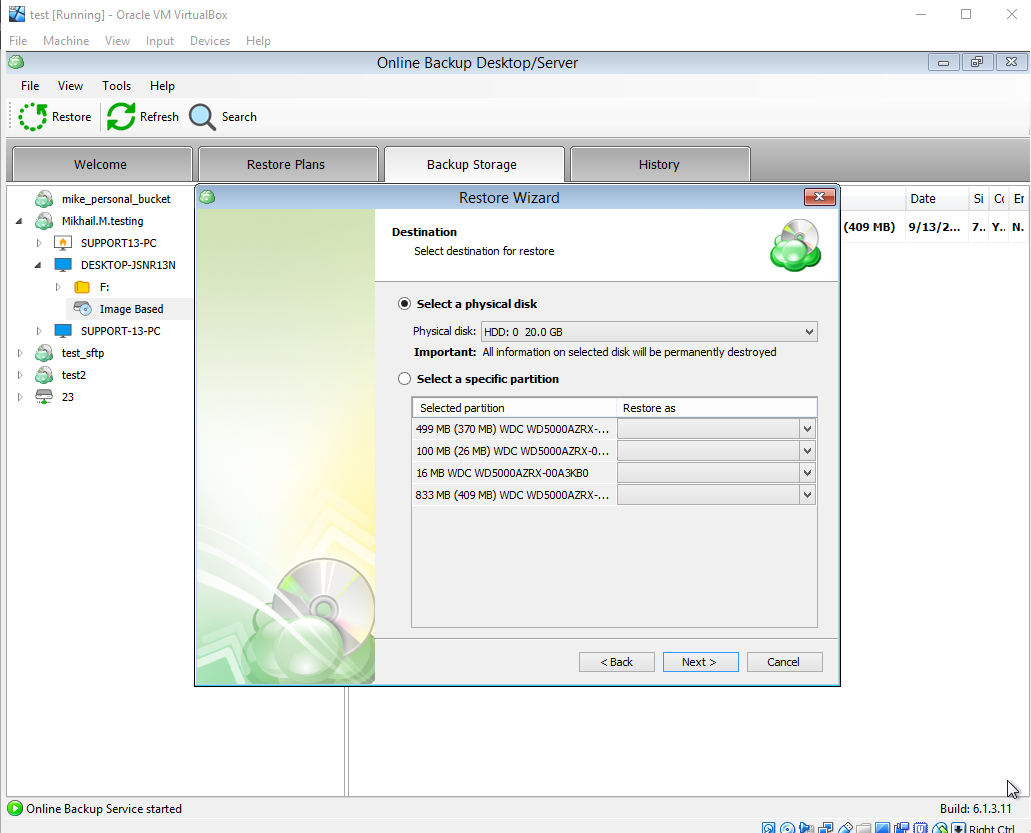This screenshot has width=1031, height=833.
Task: Click the (409 MB) cell in backup list
Action: tap(869, 227)
